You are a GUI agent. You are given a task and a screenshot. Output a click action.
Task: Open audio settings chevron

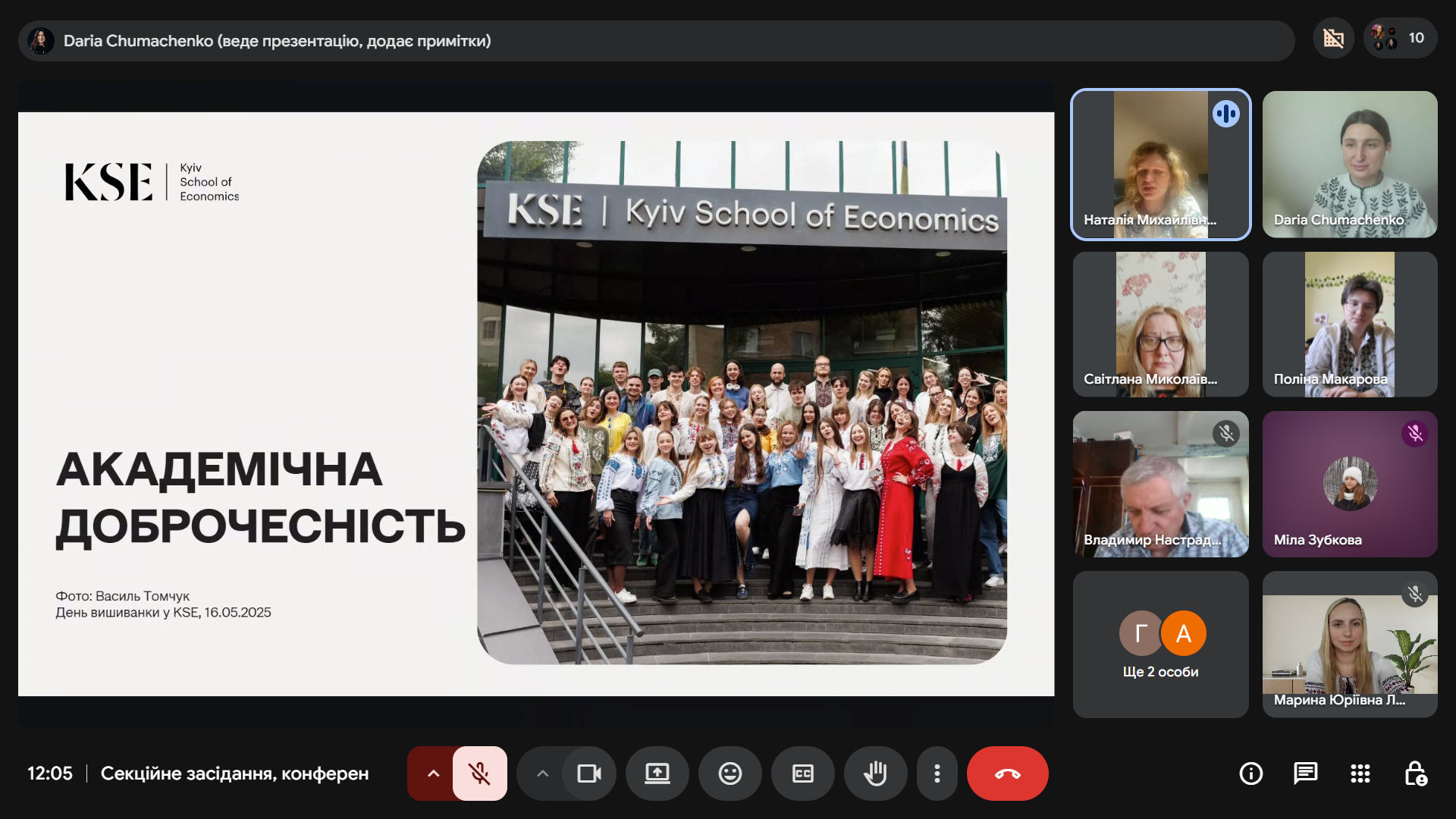coord(433,773)
